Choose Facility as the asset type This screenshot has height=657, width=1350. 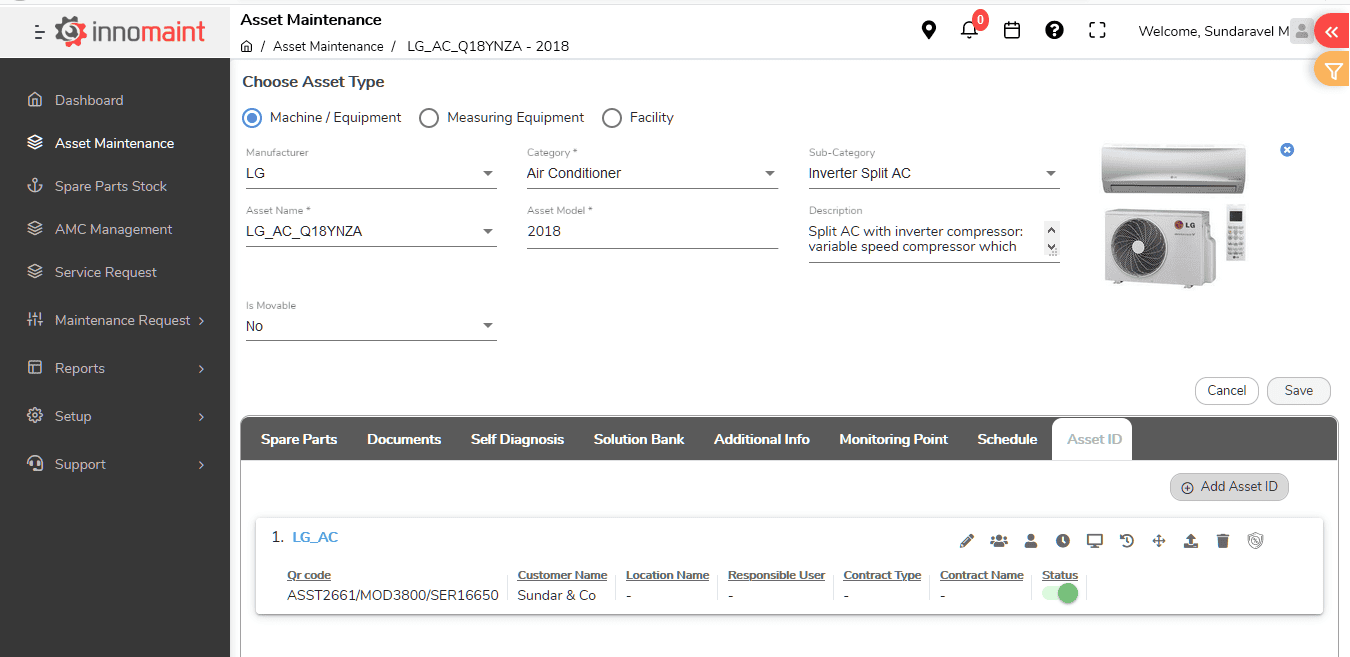click(x=611, y=117)
